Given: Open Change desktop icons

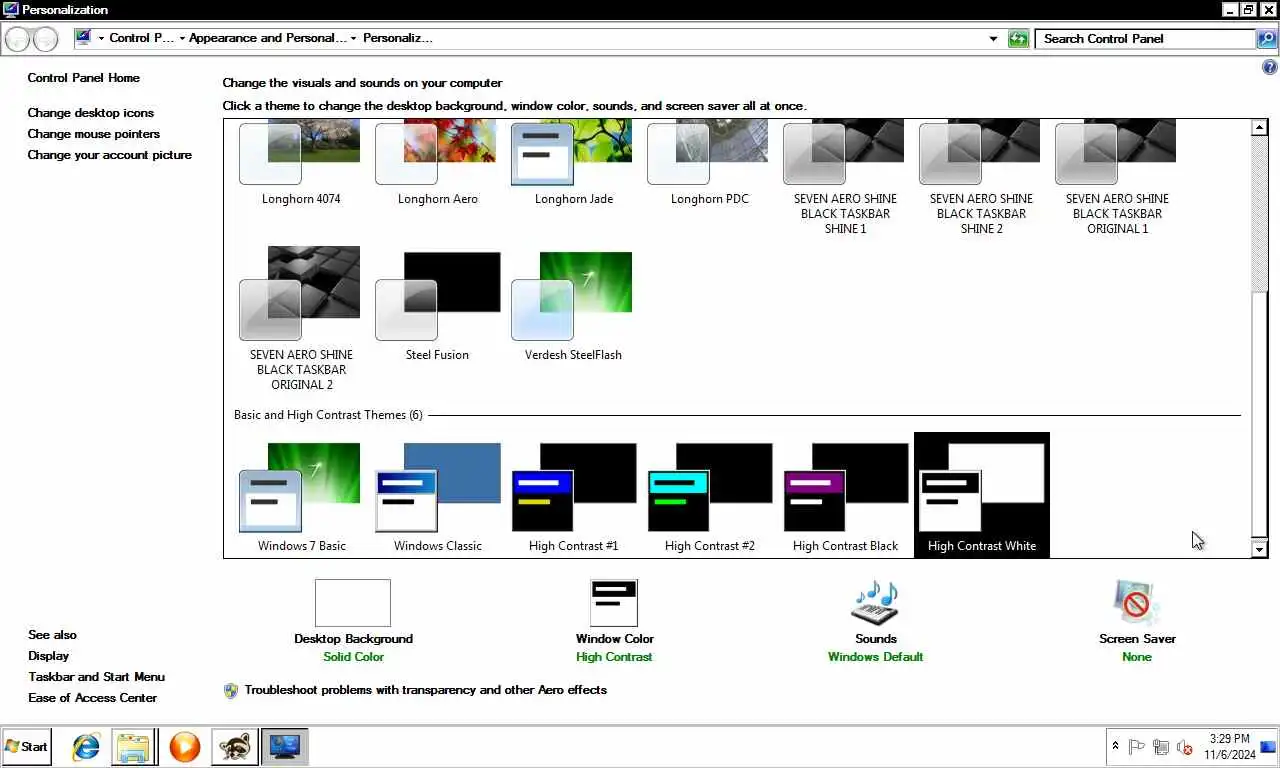Looking at the screenshot, I should [x=90, y=113].
